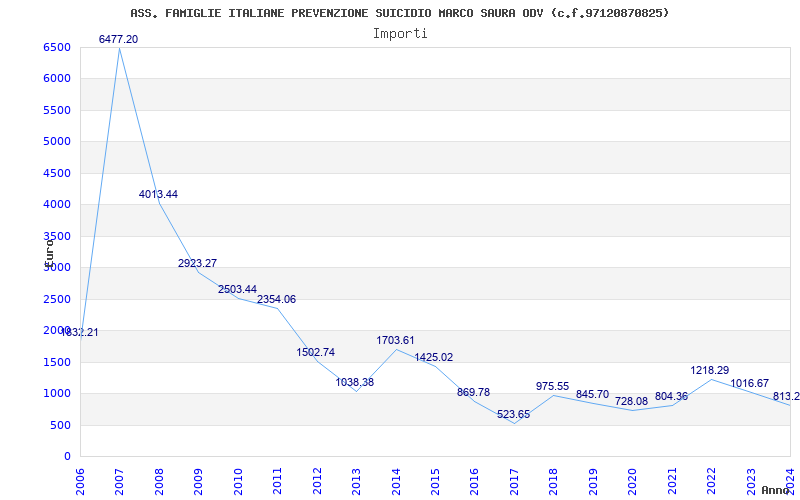Screen dimensions: 800x500
Task: Click the x-axis year 2009
Action: click(198, 481)
